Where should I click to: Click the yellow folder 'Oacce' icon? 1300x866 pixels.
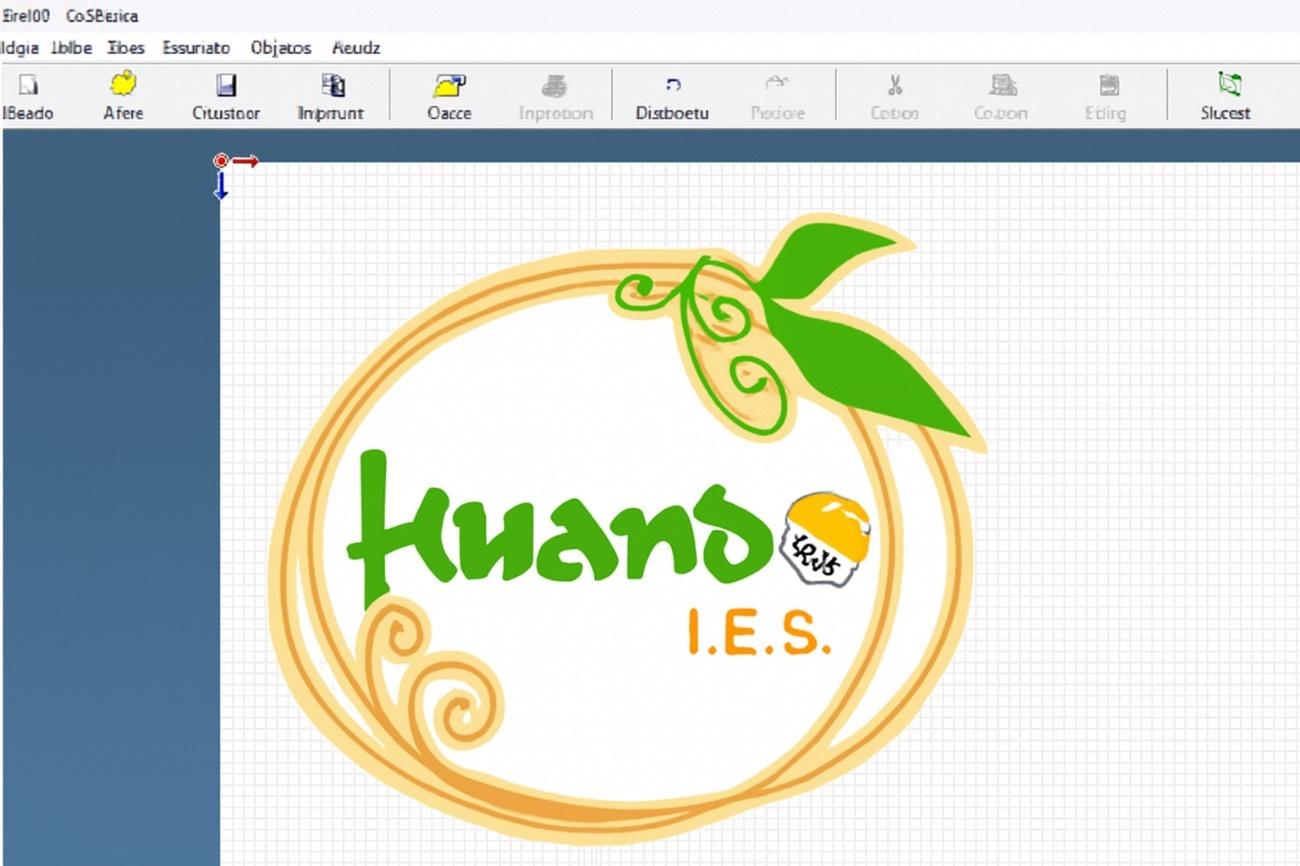(x=449, y=86)
